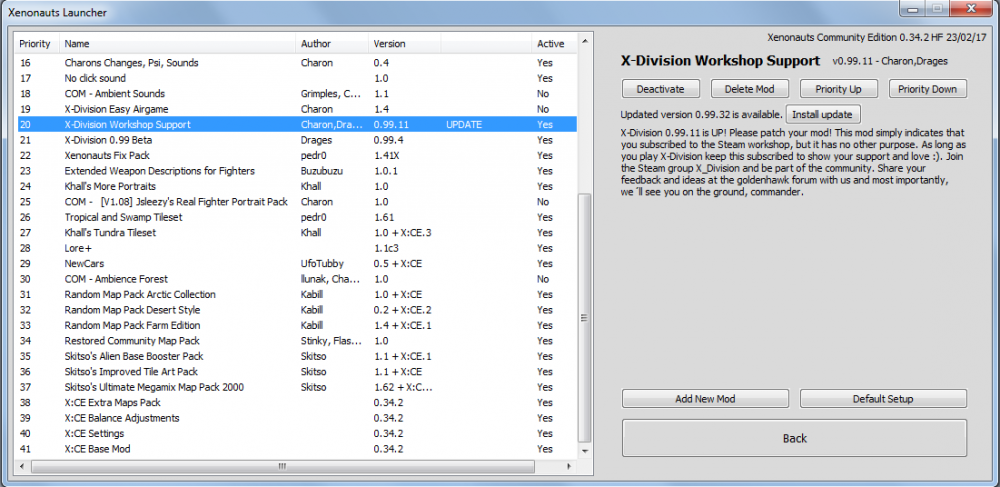Viewport: 1000px width, 487px height.
Task: Select the NewCars mod row
Action: (x=297, y=263)
